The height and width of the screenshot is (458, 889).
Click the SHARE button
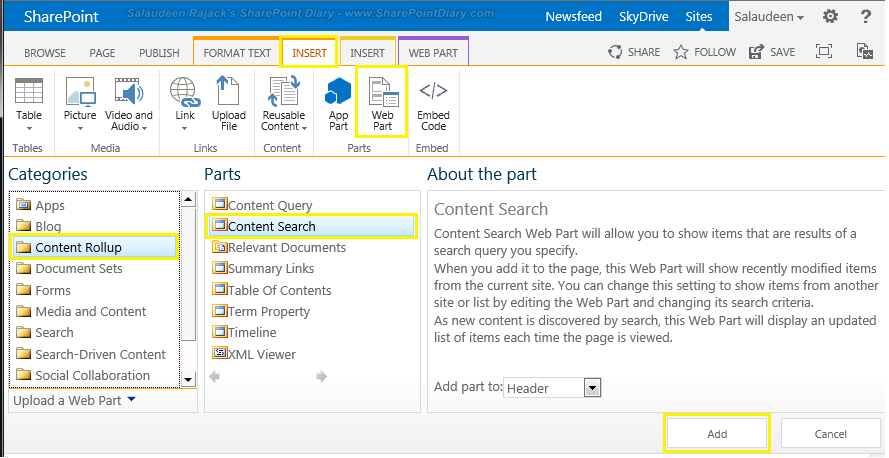[x=634, y=52]
